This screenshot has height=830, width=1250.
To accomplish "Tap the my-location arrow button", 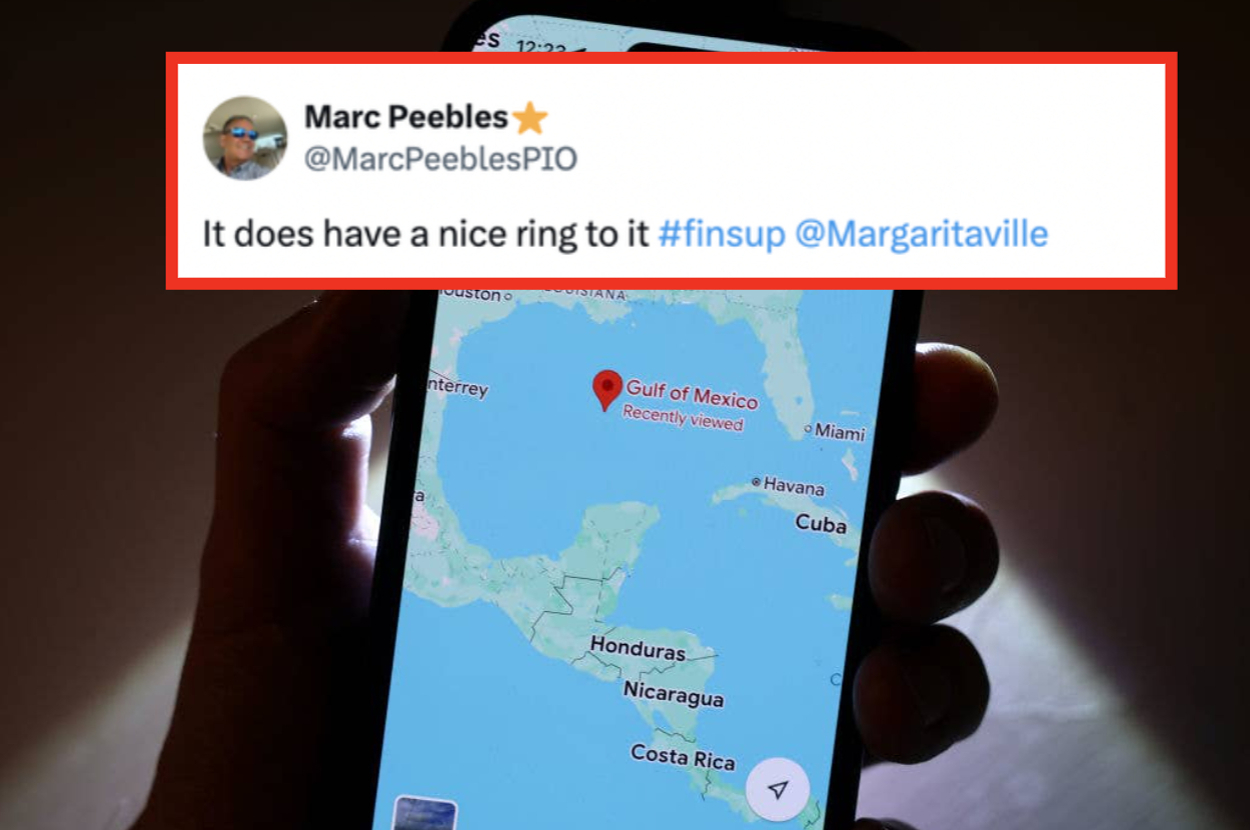I will (x=777, y=789).
